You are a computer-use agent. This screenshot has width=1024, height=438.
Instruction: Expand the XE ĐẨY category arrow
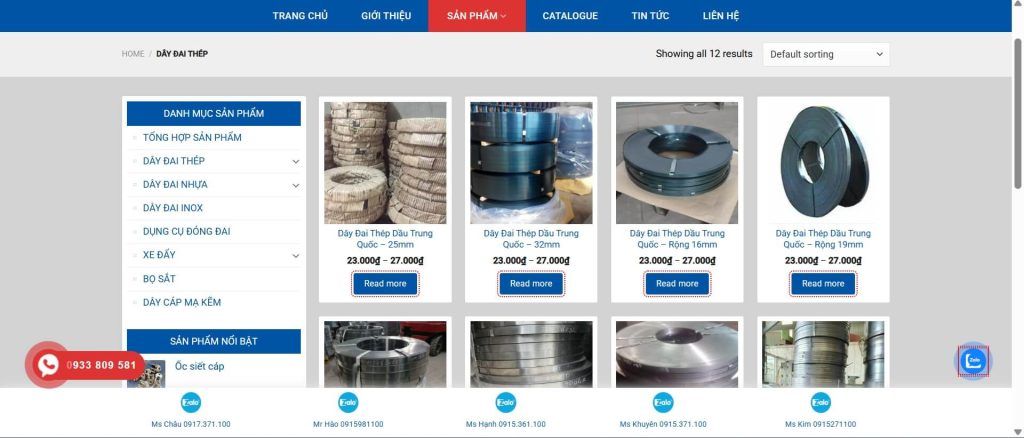296,255
